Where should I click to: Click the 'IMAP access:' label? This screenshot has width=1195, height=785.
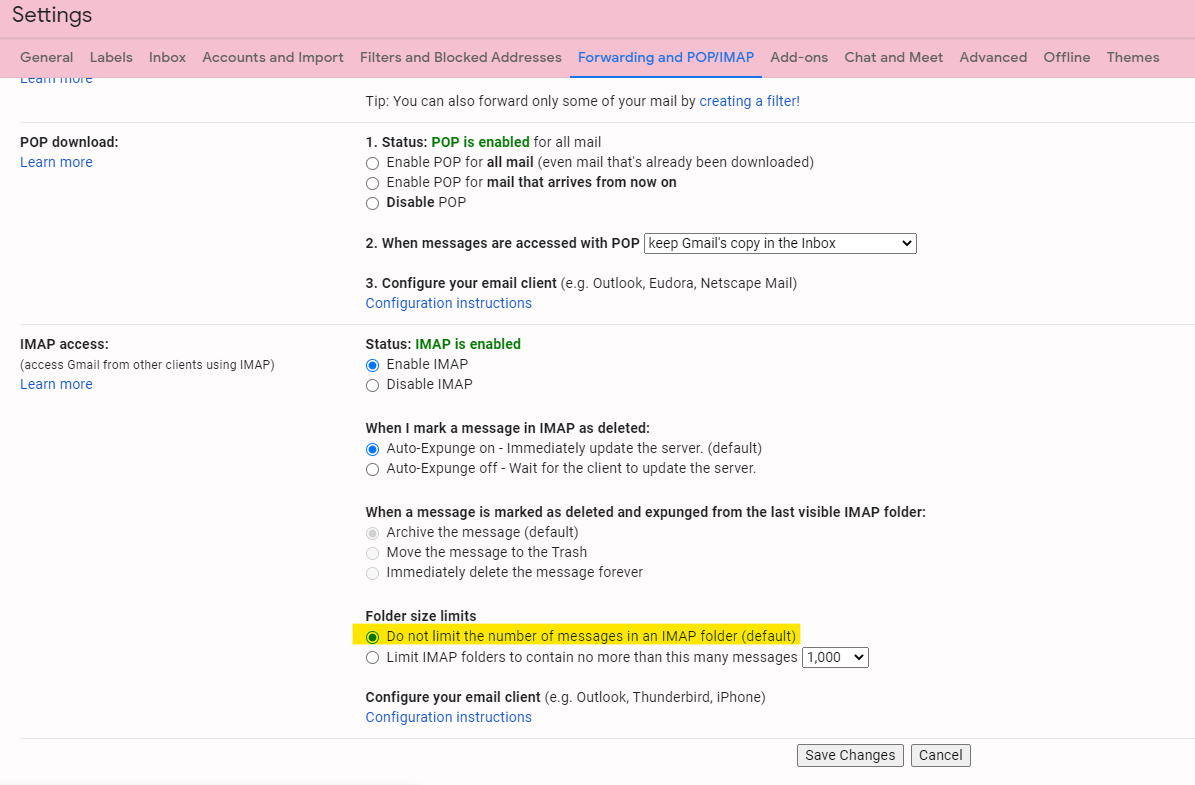[64, 344]
